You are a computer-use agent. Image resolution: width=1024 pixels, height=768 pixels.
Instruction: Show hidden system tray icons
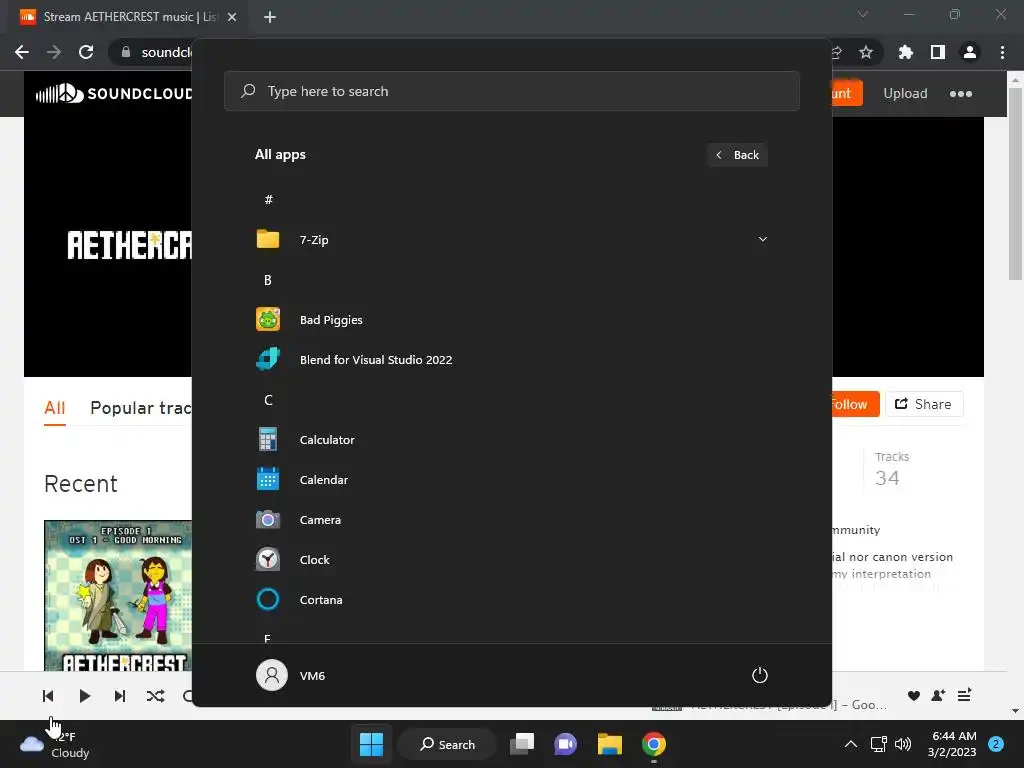pos(851,744)
